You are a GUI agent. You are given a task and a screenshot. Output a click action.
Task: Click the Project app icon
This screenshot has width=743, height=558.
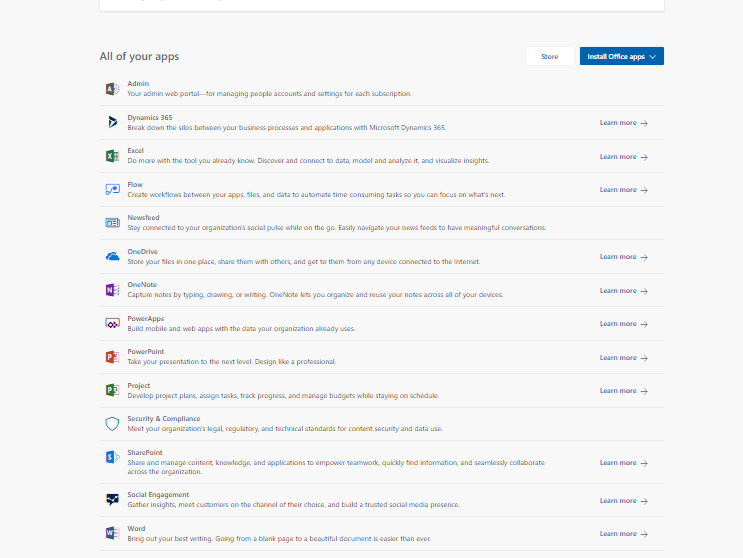[112, 390]
